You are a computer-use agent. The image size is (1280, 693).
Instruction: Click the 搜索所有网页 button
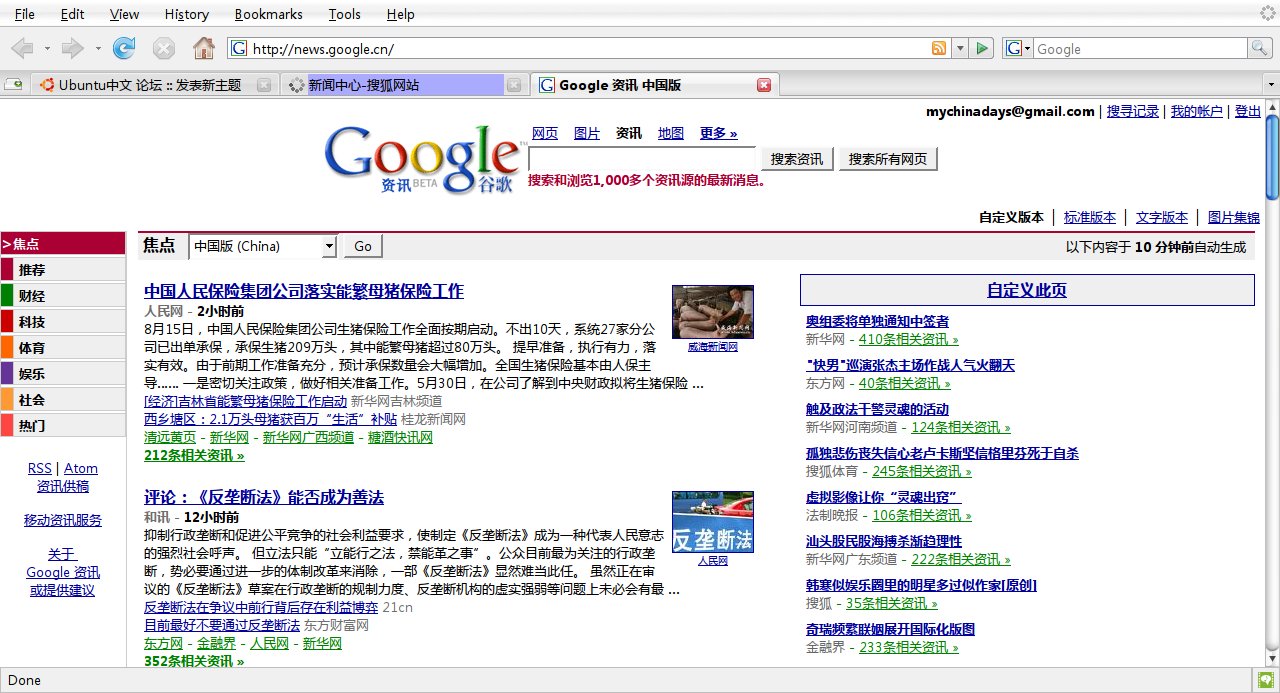[x=888, y=159]
